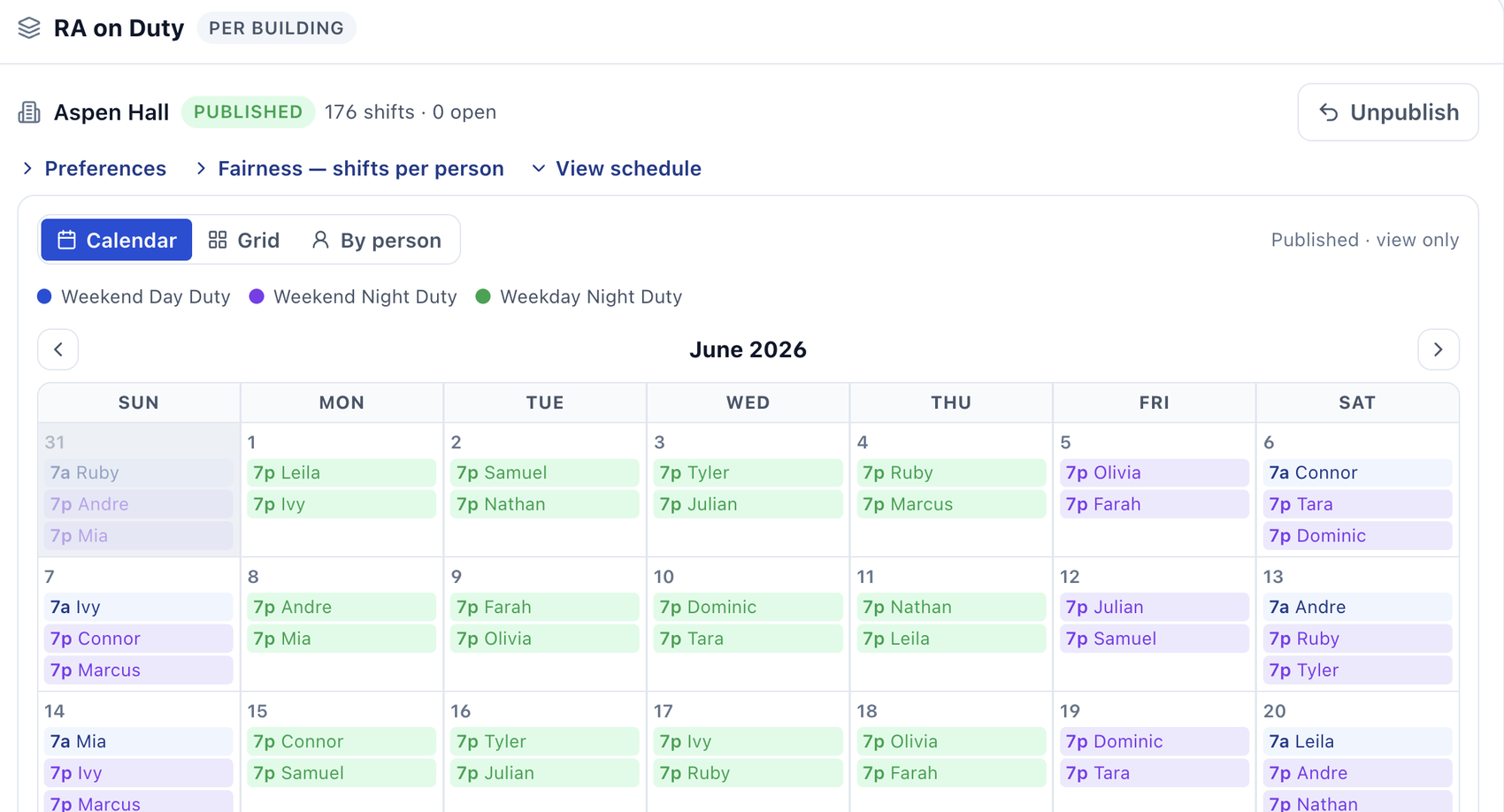Open 7p Olivia shift on June 5
Screen dimensions: 1504x812
[1155, 472]
